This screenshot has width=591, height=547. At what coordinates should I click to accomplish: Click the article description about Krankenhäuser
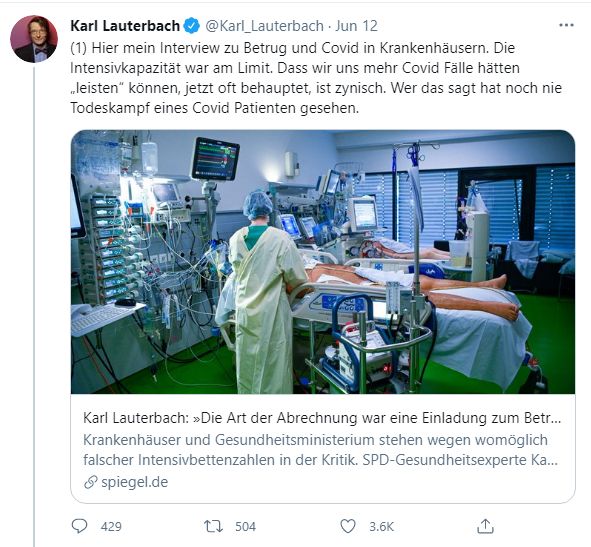[x=320, y=450]
